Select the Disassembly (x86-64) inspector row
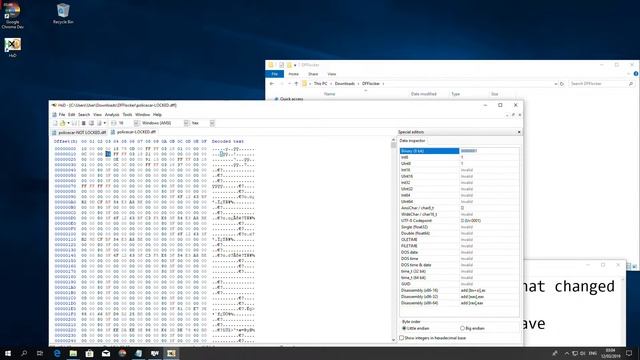The image size is (640, 360). point(459,303)
